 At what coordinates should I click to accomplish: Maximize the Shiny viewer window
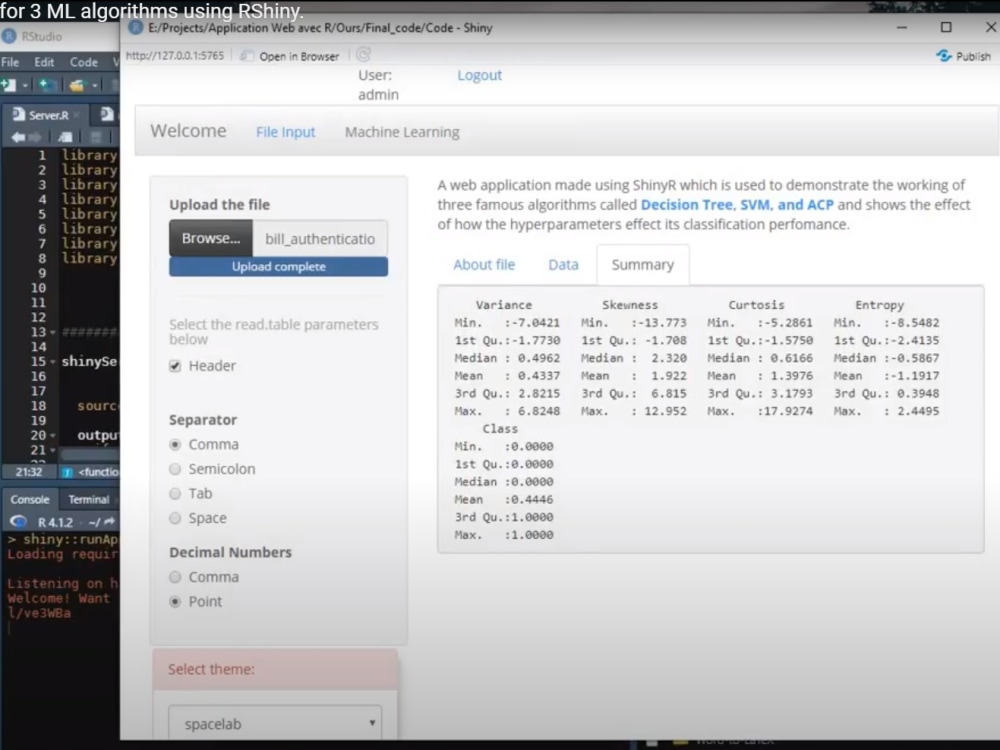946,27
